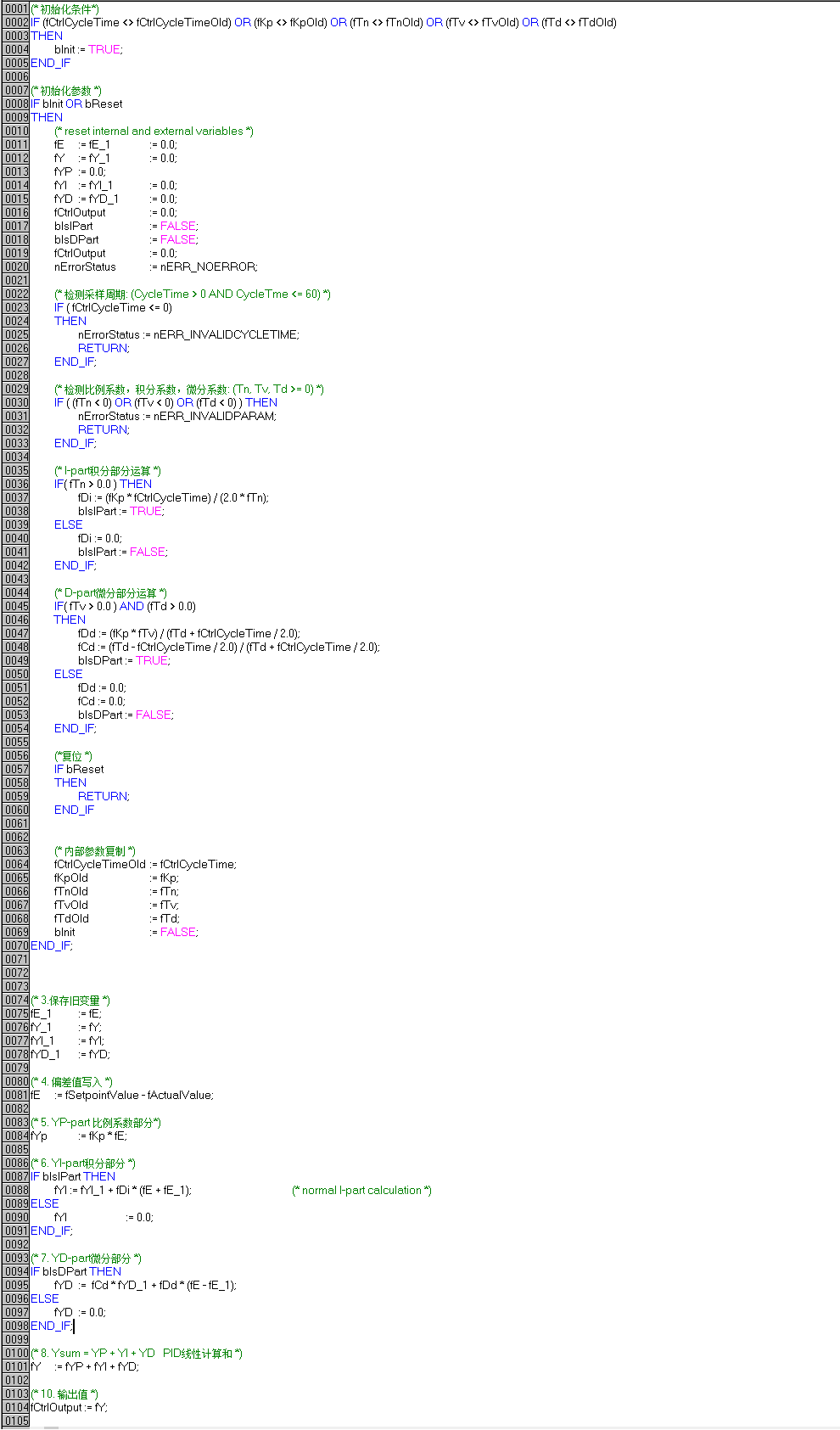This screenshot has height=1430, width=840.
Task: Click line number 0023 in the gutter
Action: click(x=16, y=307)
